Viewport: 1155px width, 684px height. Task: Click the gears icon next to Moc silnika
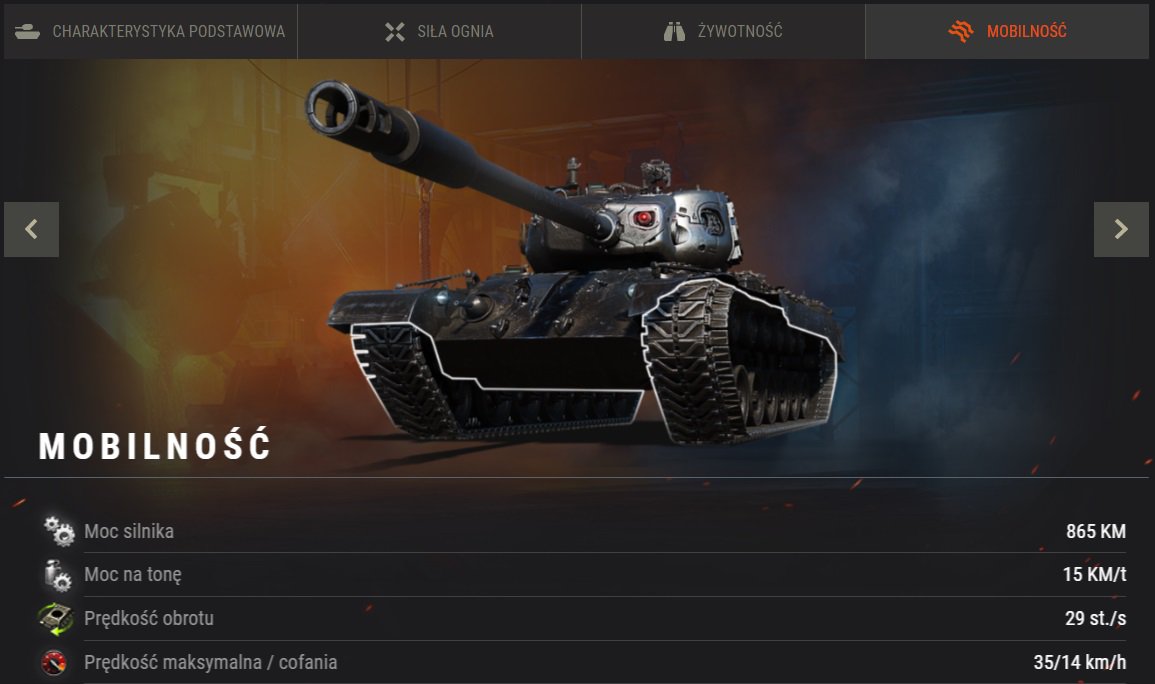58,531
